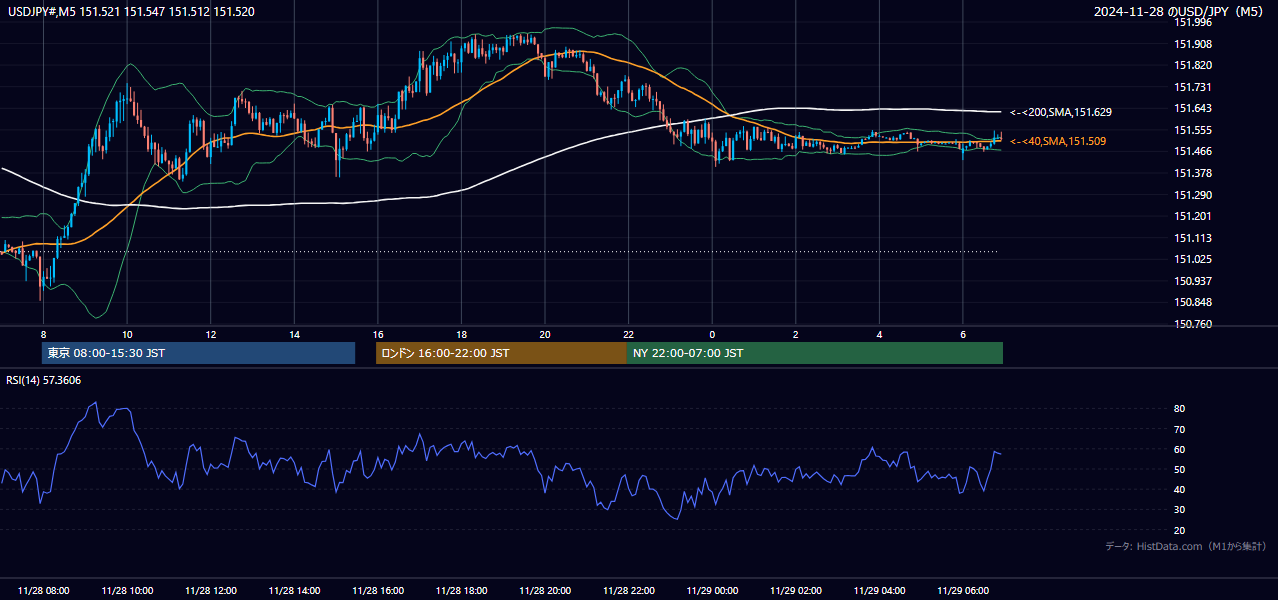Click the bottom date label 11/28 14:00
1278x600 pixels.
(294, 591)
